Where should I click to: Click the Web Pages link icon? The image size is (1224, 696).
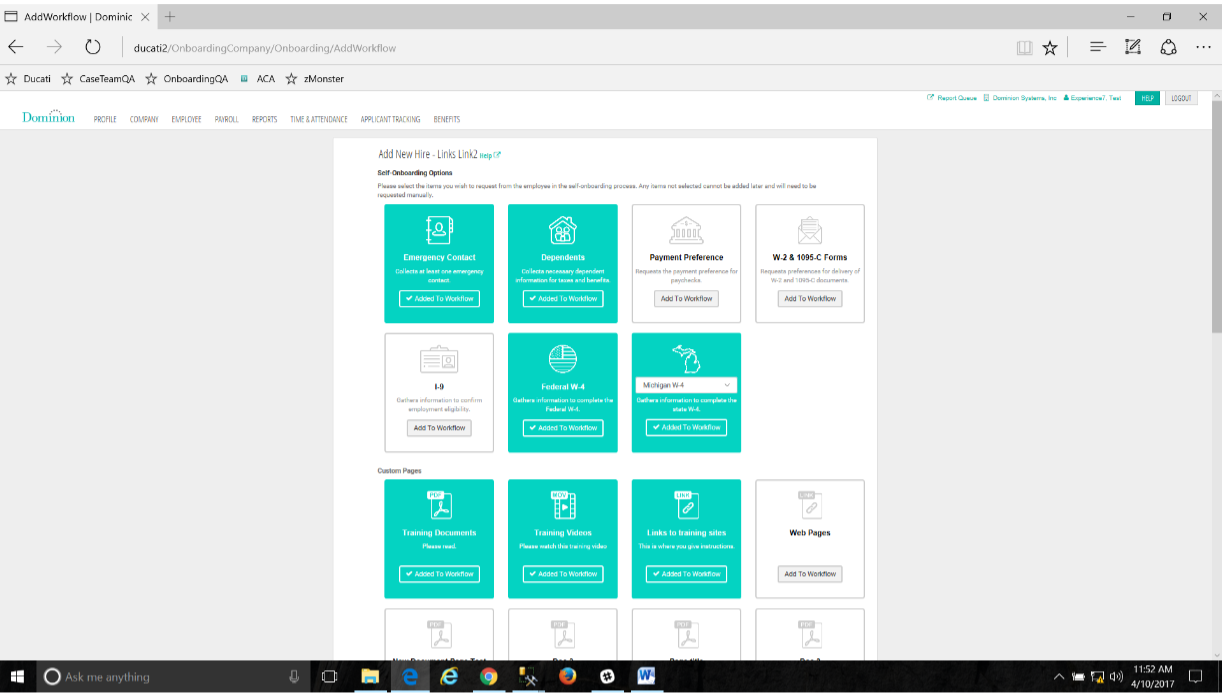tap(810, 505)
